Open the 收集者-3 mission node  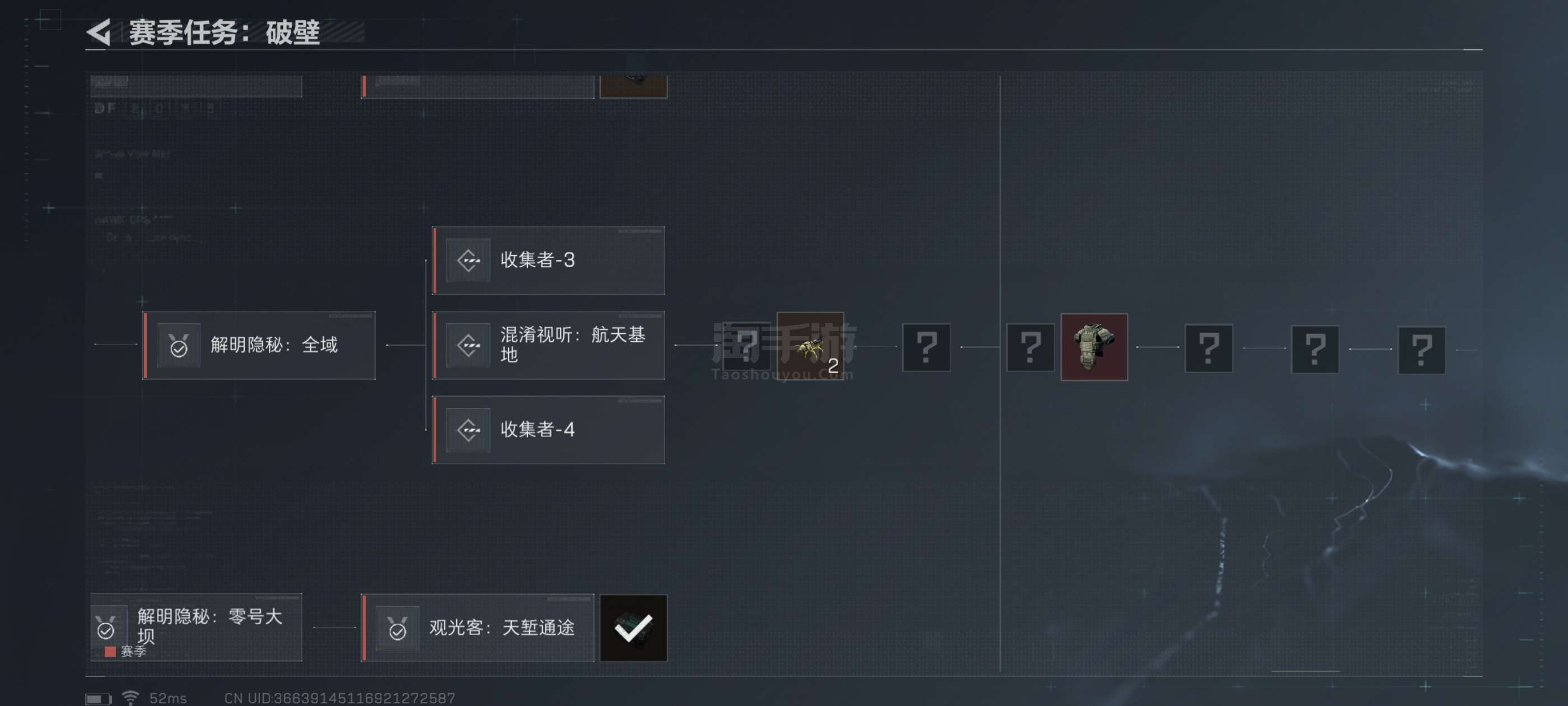(x=548, y=260)
